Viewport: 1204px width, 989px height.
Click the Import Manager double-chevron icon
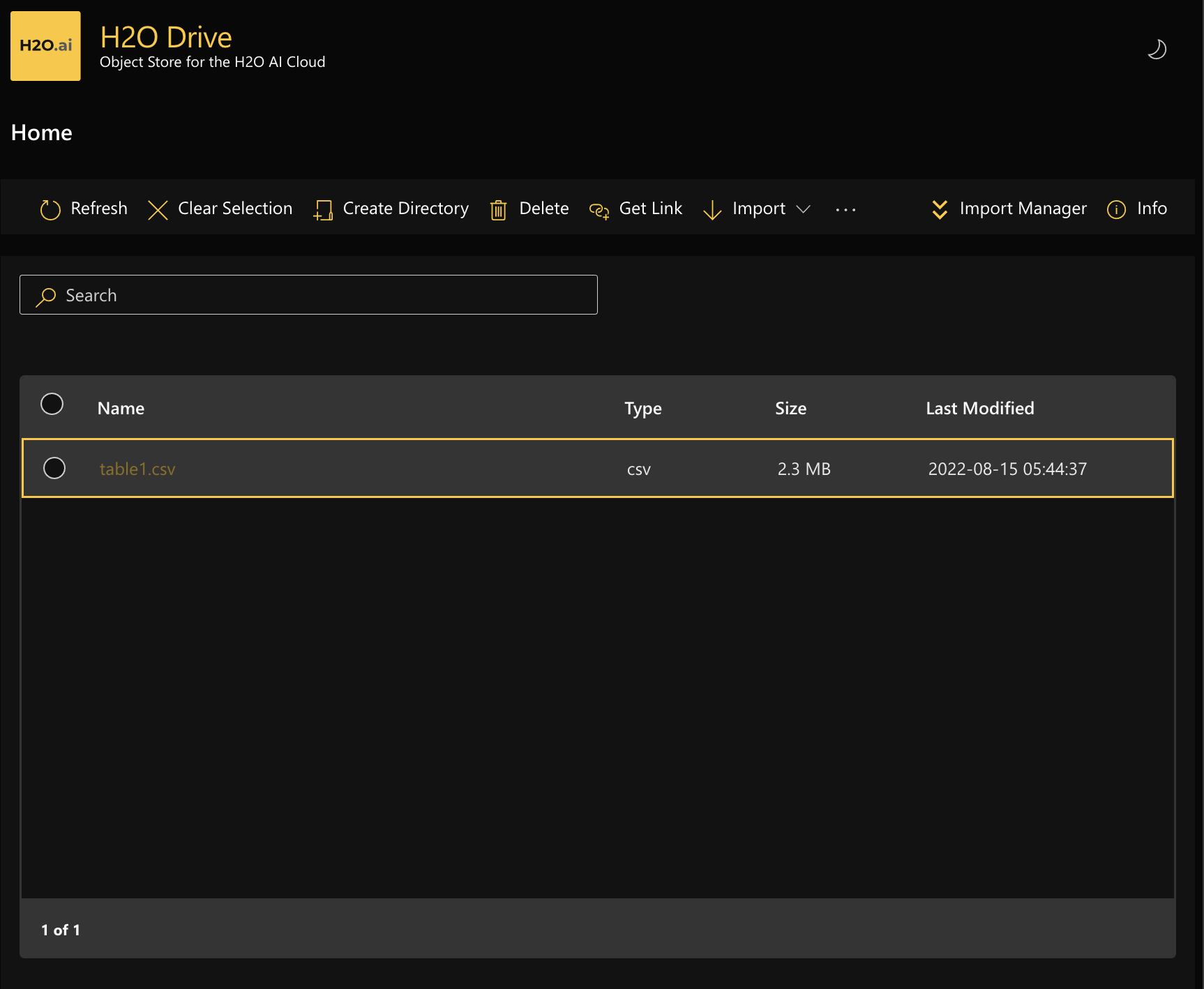tap(940, 209)
